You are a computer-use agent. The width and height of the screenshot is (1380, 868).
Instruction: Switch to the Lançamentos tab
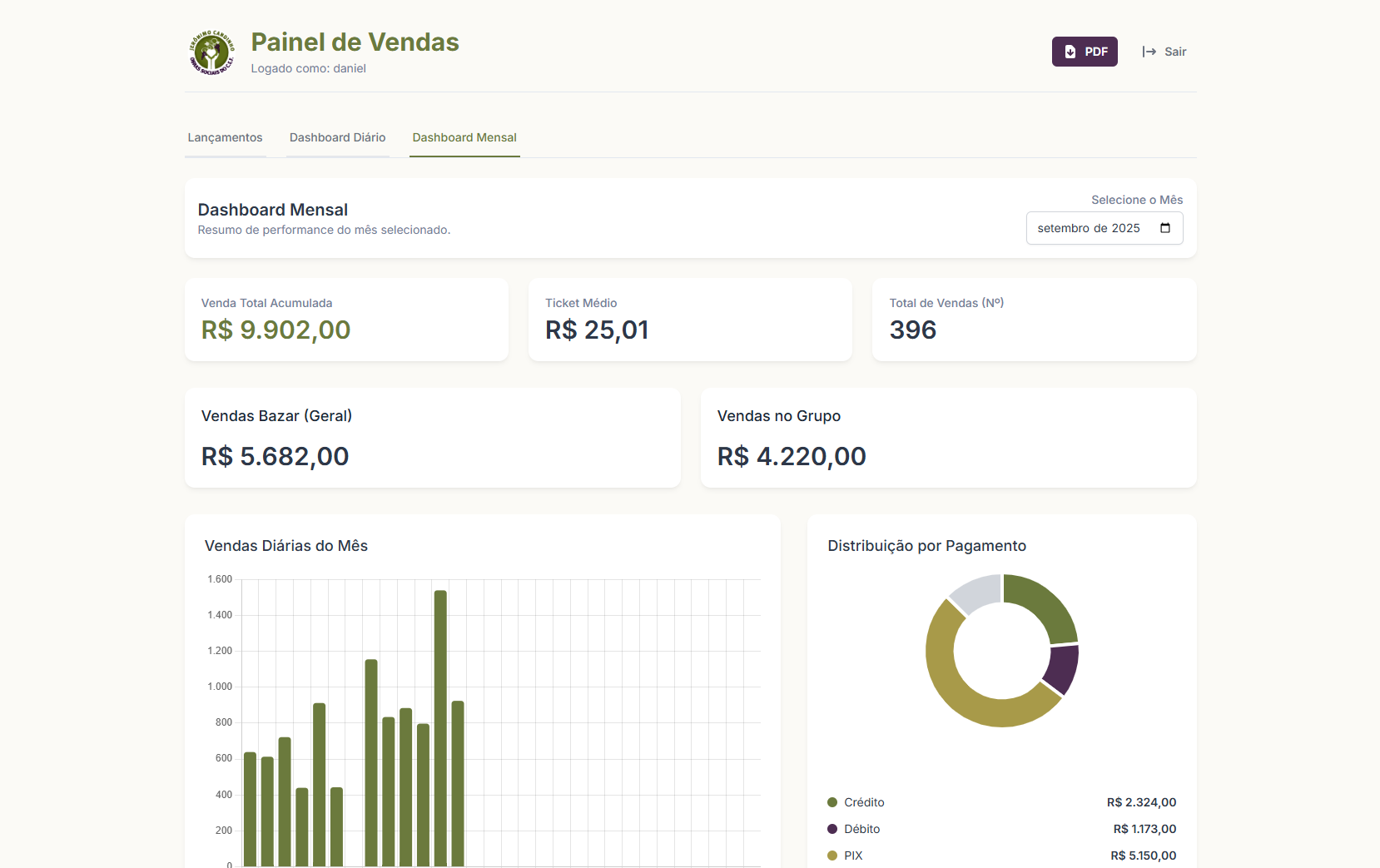(225, 137)
